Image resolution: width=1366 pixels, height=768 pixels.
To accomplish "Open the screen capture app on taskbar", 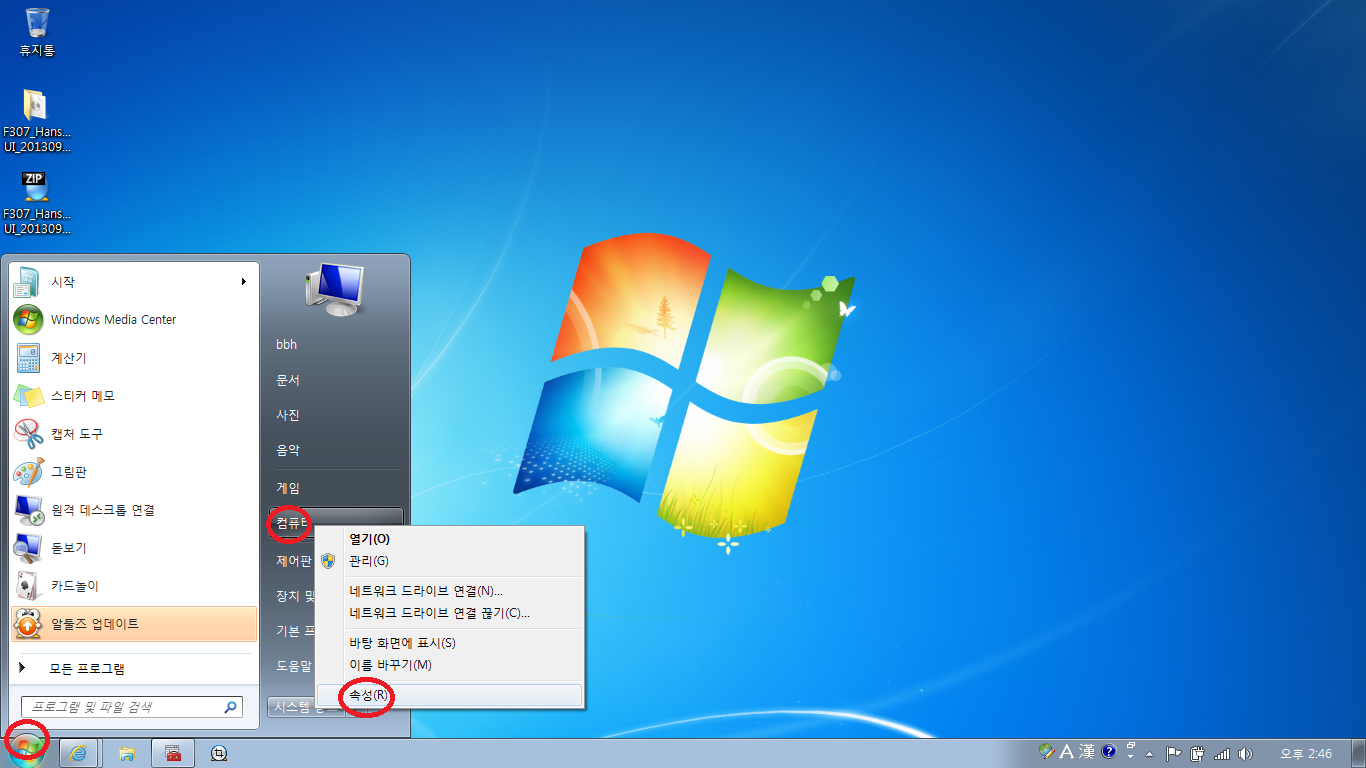I will click(x=220, y=753).
